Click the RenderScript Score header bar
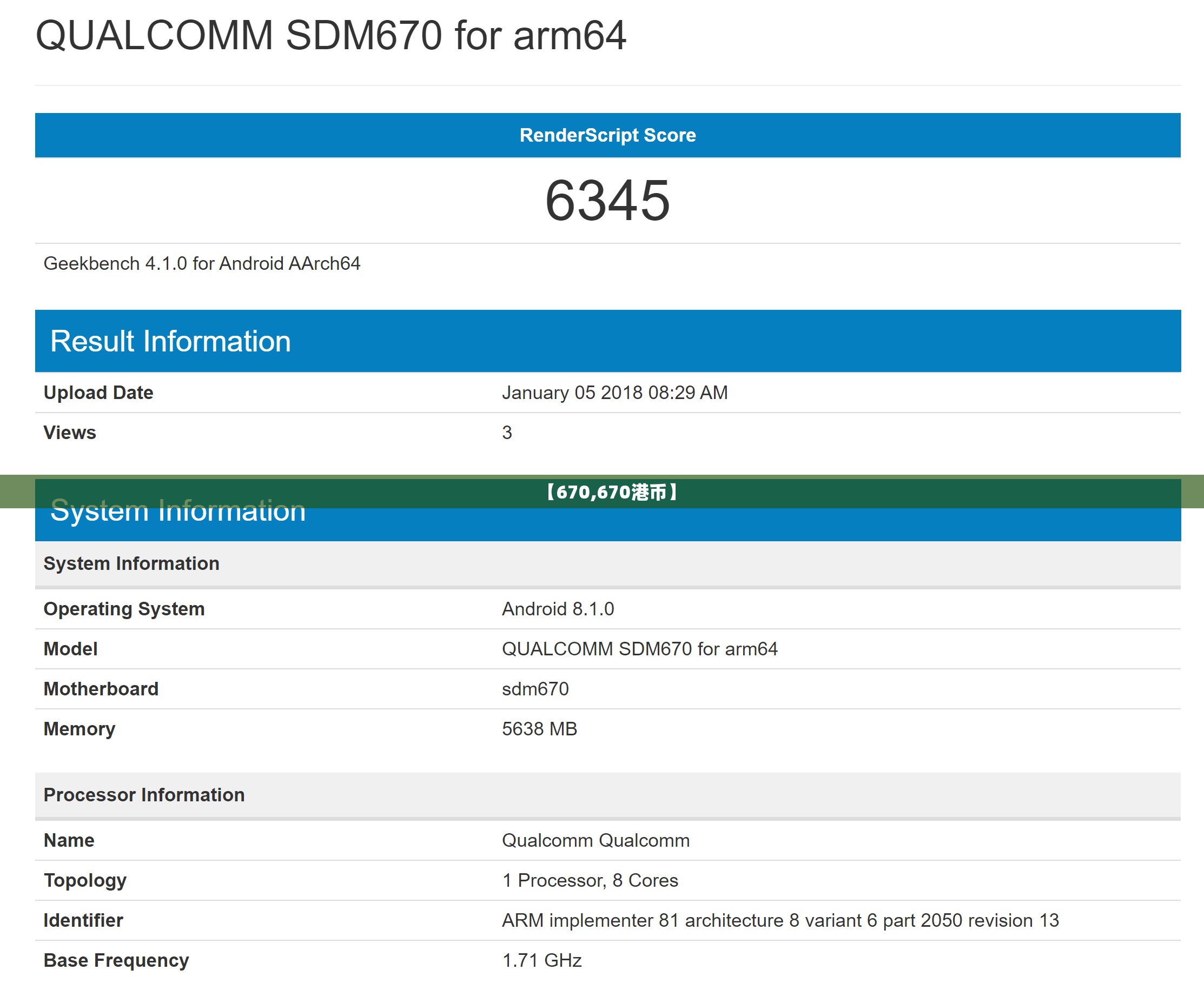 tap(607, 135)
